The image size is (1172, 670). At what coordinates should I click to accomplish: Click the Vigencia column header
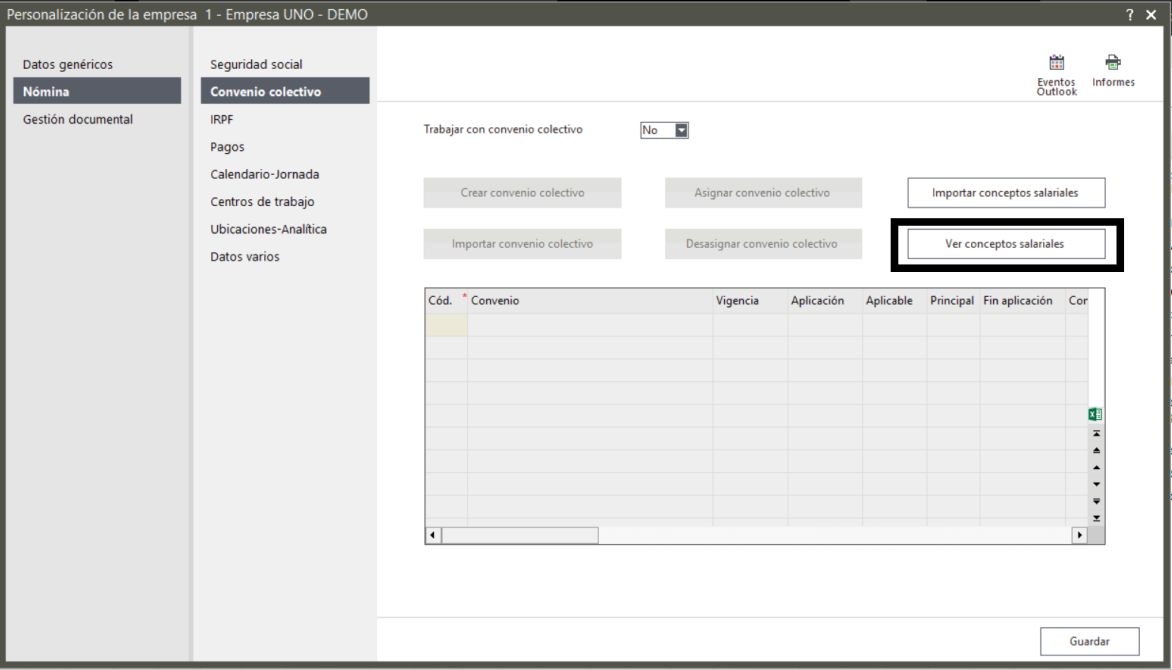(750, 301)
